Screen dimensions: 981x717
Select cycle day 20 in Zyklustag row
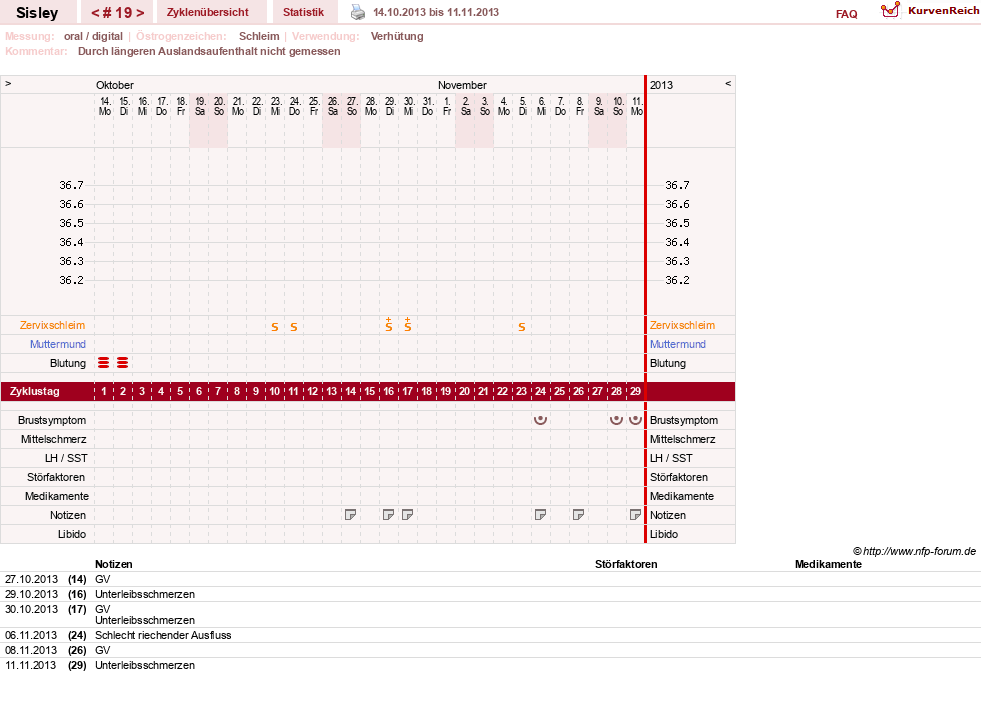tap(464, 391)
